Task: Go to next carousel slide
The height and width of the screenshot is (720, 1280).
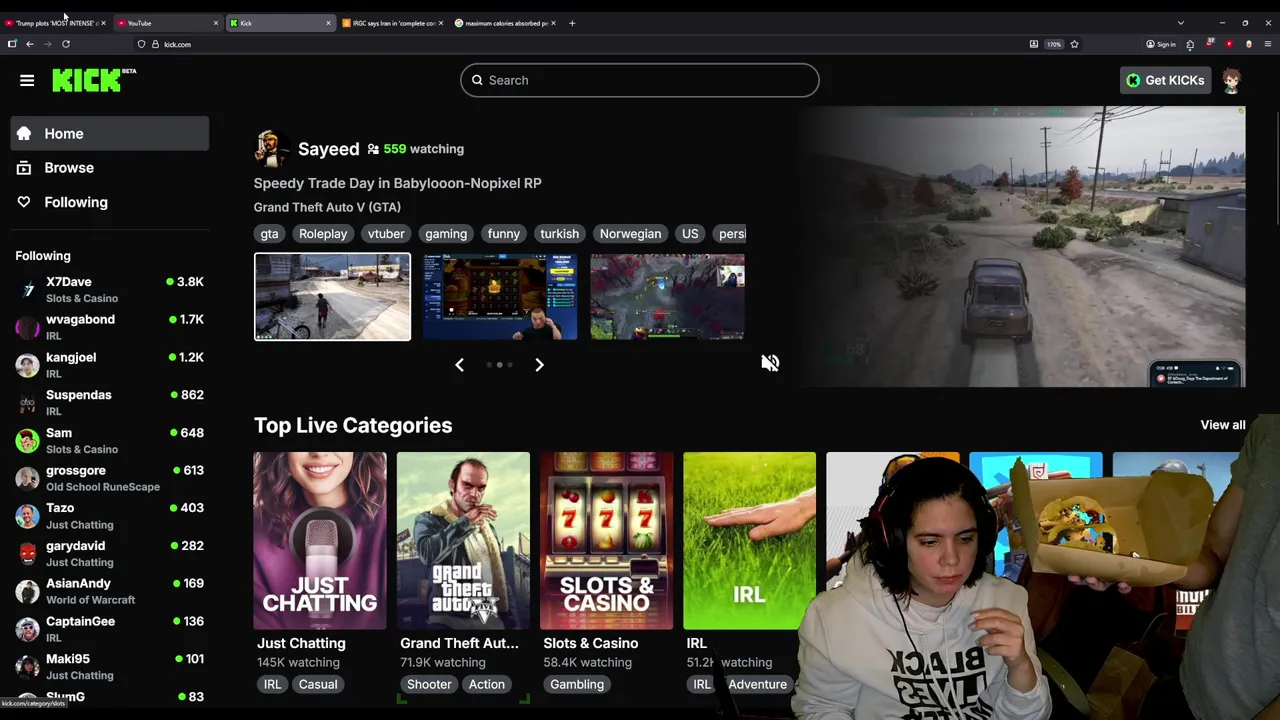Action: (539, 365)
